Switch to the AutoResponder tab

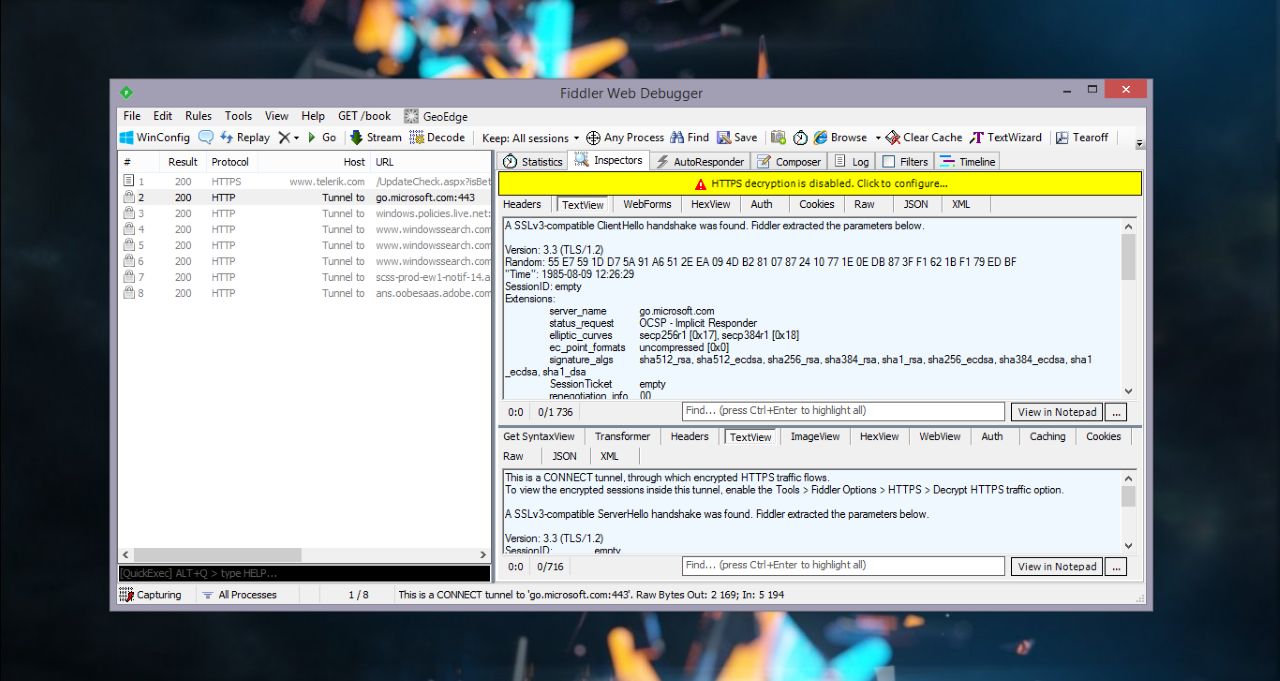699,161
